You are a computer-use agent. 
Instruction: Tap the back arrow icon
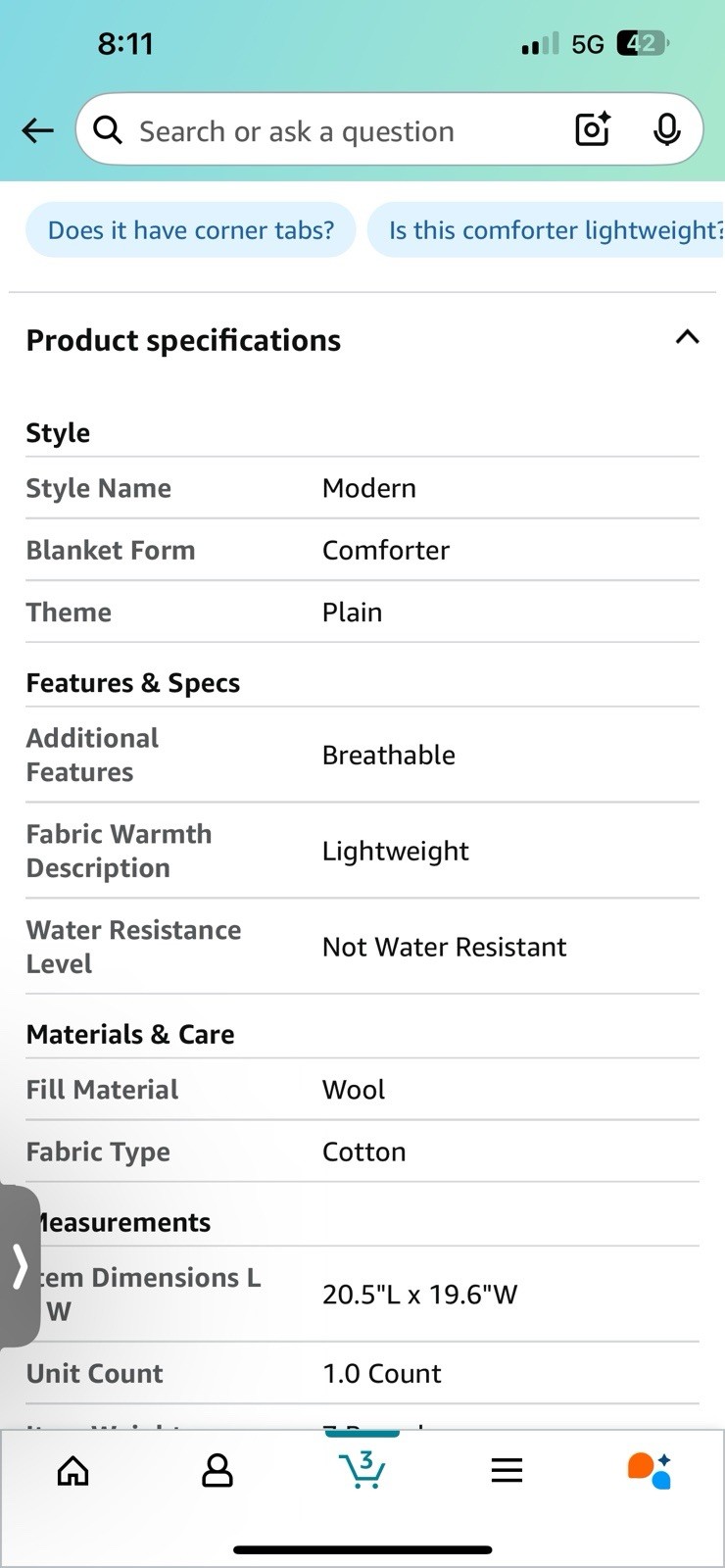[37, 130]
